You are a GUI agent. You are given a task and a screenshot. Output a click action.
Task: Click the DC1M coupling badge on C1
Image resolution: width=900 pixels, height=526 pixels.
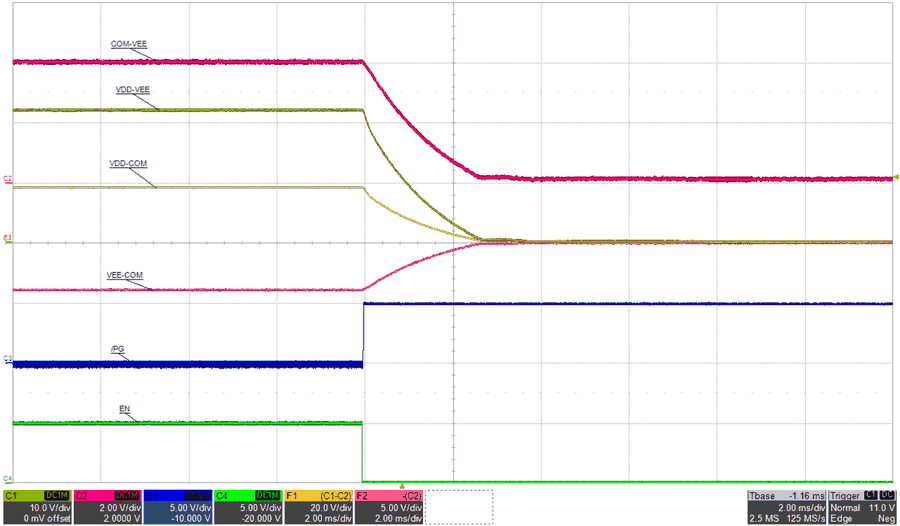tap(57, 496)
